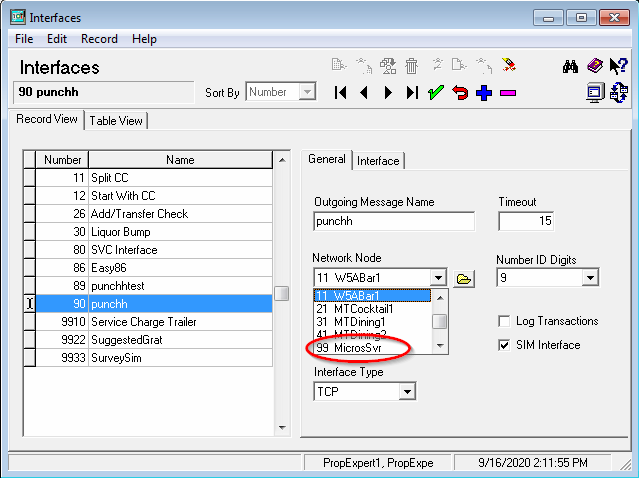
Task: Cancel changes with red undo arrow
Action: [x=460, y=93]
